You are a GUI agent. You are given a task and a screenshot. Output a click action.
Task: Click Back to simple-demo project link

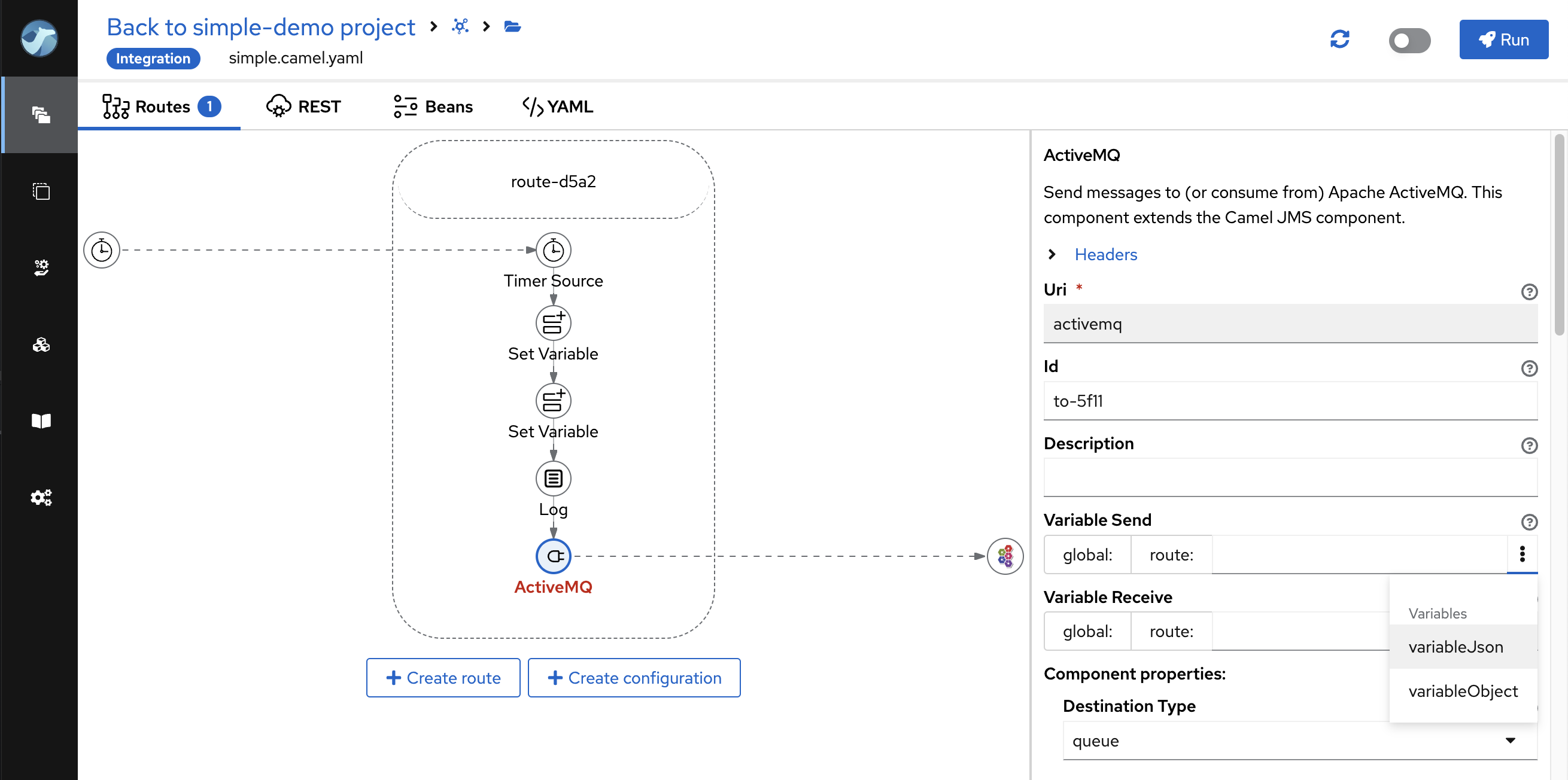tap(260, 27)
